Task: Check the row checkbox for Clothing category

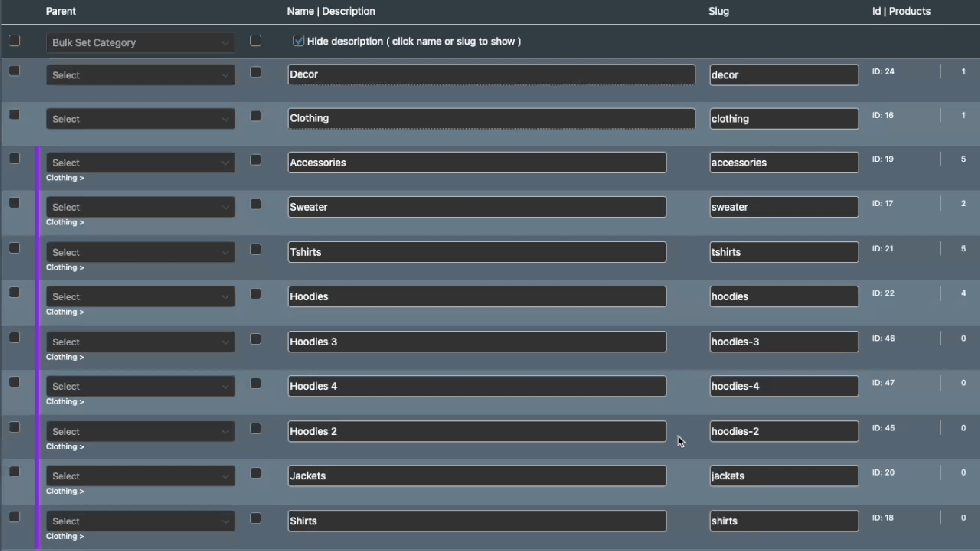Action: click(14, 115)
